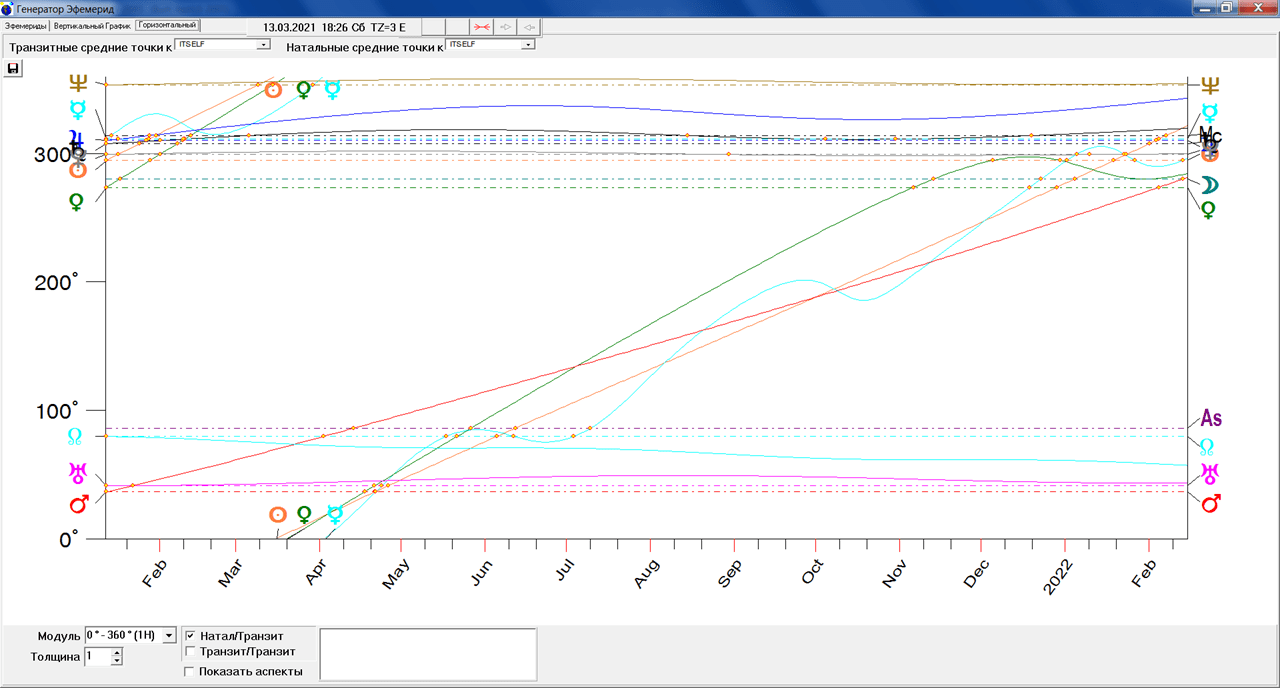Click the floppy disk save icon

tap(14, 69)
